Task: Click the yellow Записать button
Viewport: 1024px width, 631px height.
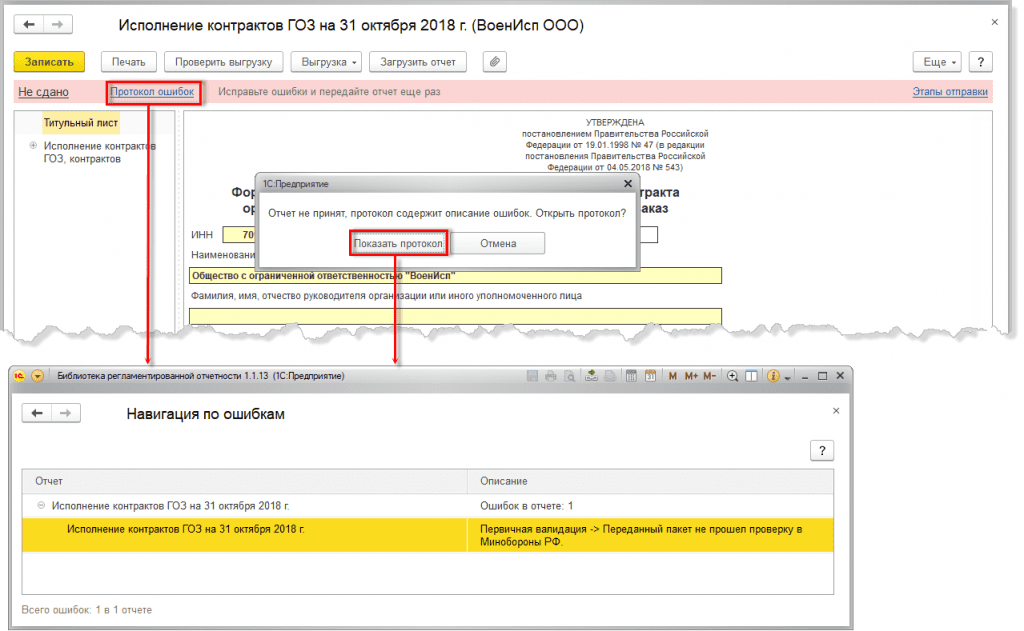Action: [x=49, y=62]
